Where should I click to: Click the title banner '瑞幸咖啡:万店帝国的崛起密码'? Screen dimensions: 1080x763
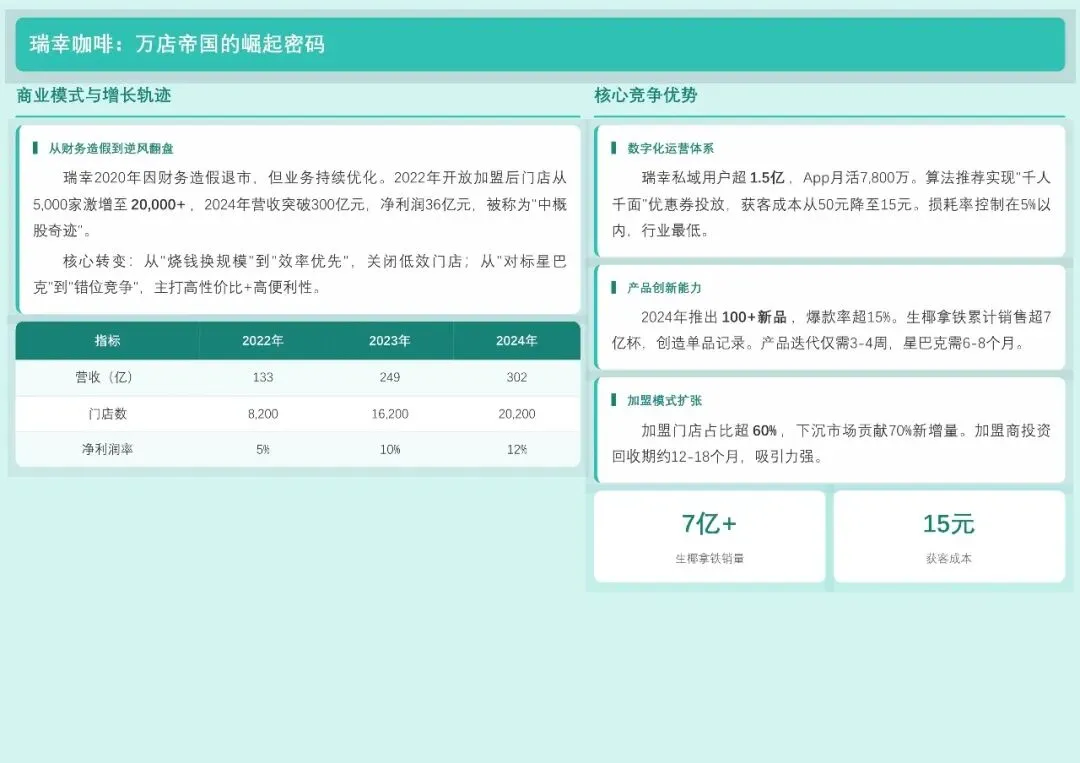540,44
